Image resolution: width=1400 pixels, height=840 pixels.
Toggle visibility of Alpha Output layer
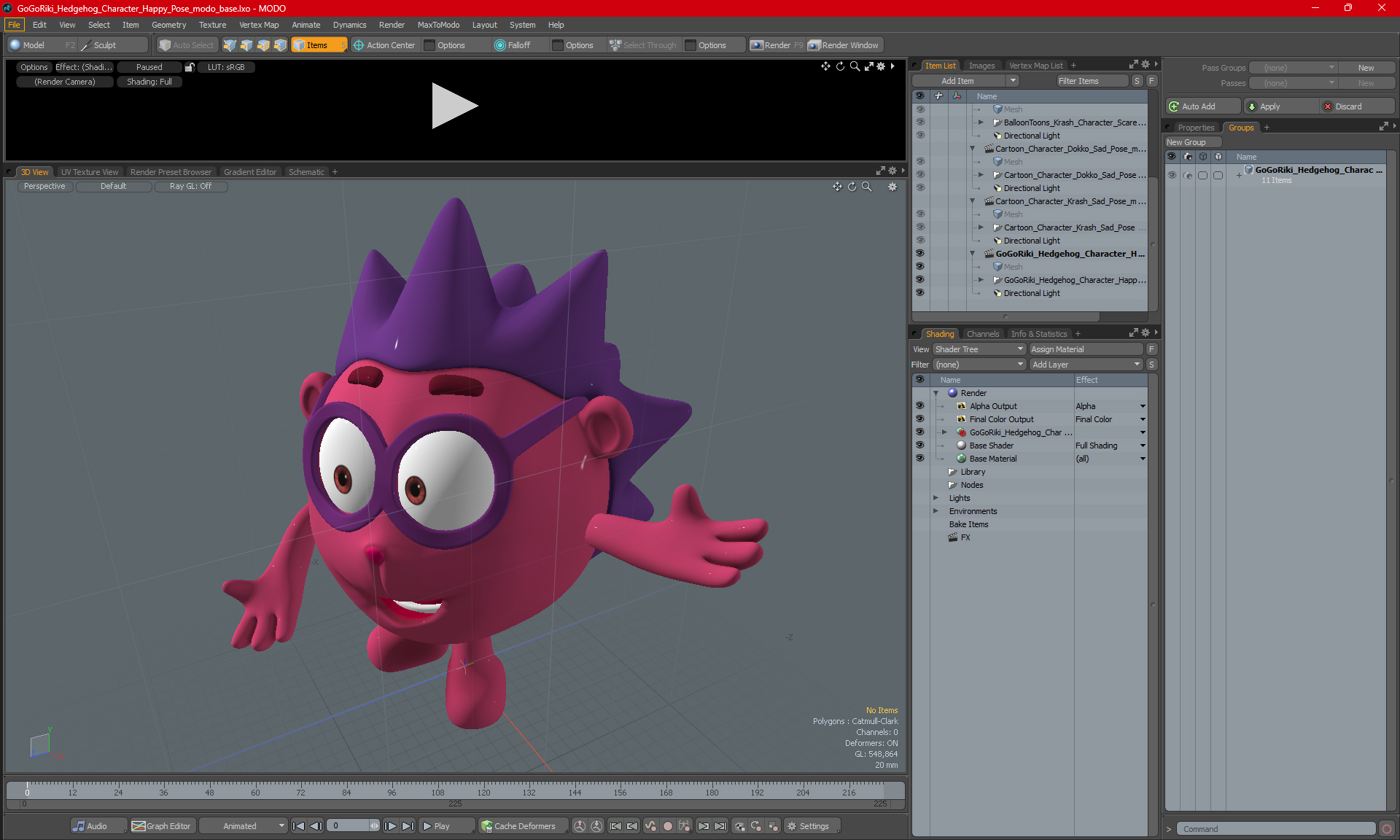coord(919,406)
